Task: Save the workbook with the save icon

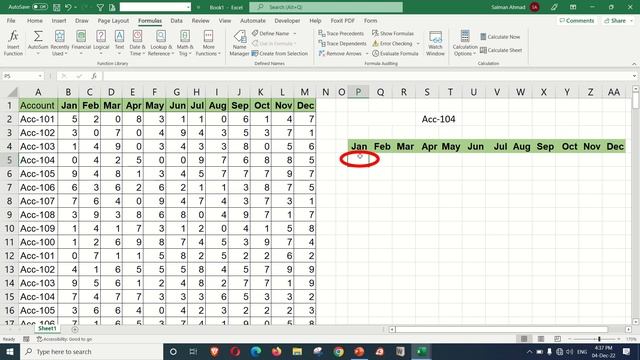Action: 57,7
